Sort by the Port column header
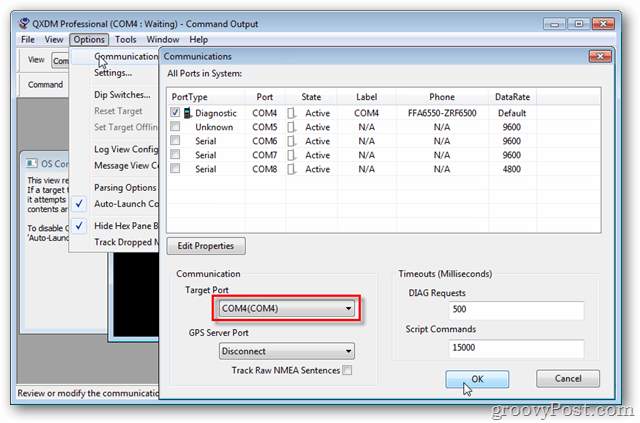The image size is (640, 423). 265,97
